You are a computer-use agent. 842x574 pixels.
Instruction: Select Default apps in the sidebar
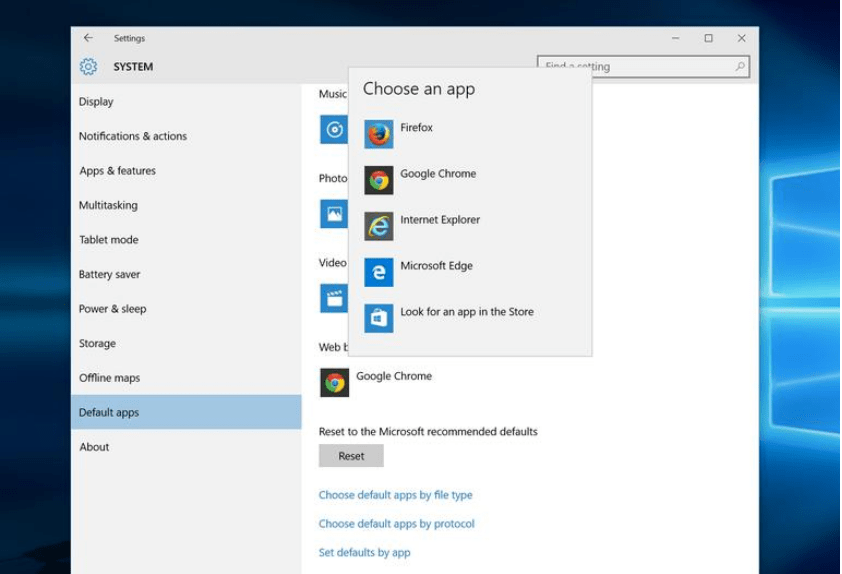(186, 412)
